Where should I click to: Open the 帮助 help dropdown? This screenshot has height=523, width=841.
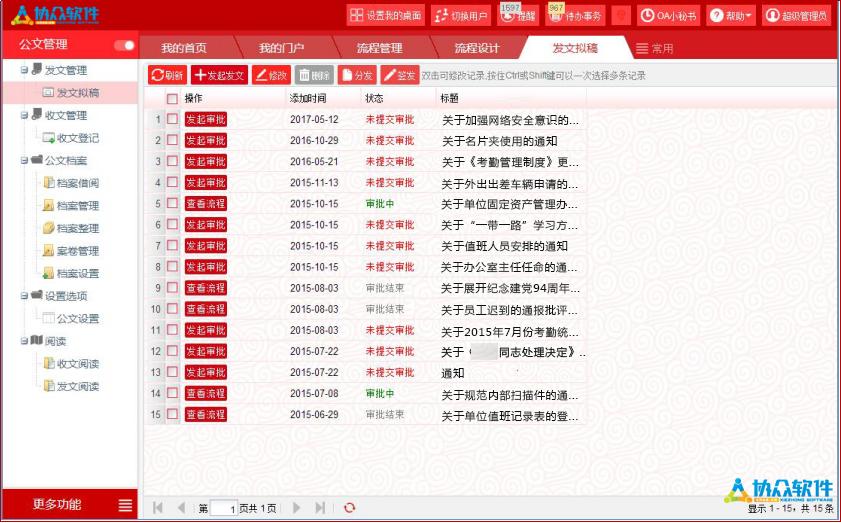tap(731, 16)
